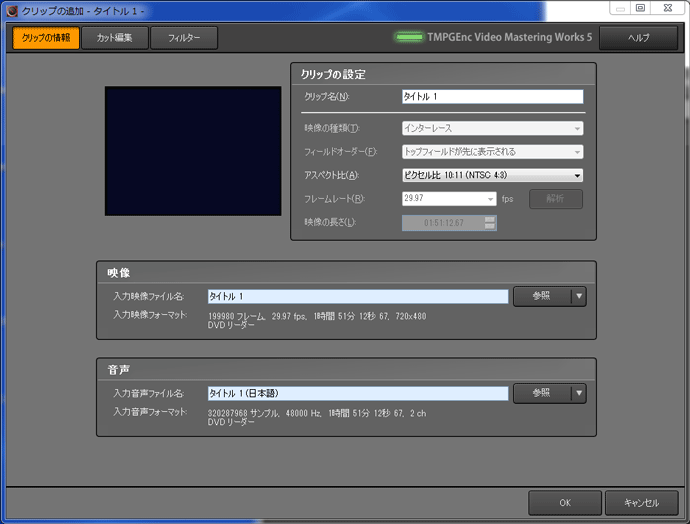Click the 入力音声ファイル名 field
Viewport: 690px width, 524px height.
click(358, 394)
